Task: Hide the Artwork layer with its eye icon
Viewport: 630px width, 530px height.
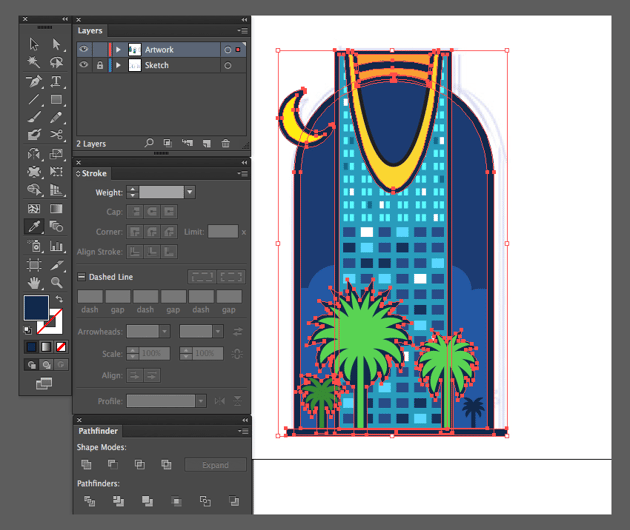Action: coord(84,49)
